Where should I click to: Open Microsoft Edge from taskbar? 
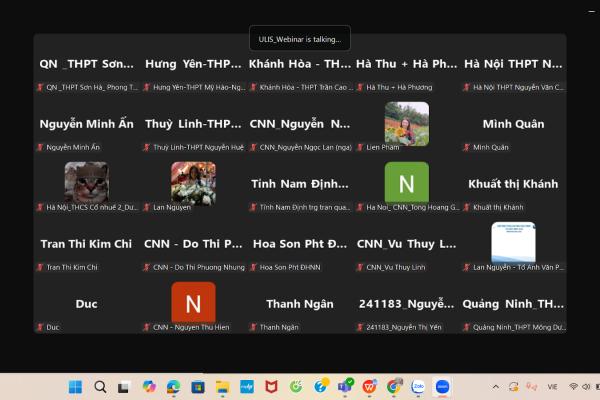173,387
